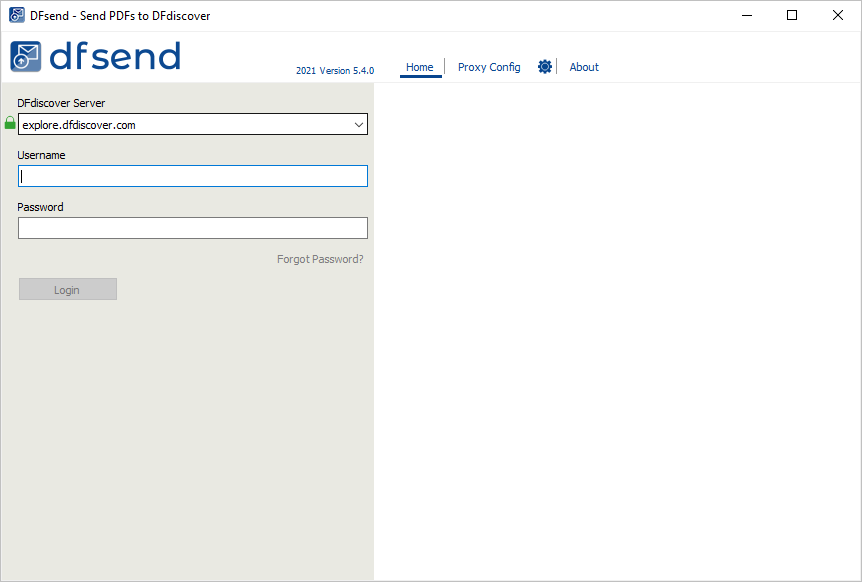Screen dimensions: 862x582
Task: Click the Username label
Action: point(41,155)
